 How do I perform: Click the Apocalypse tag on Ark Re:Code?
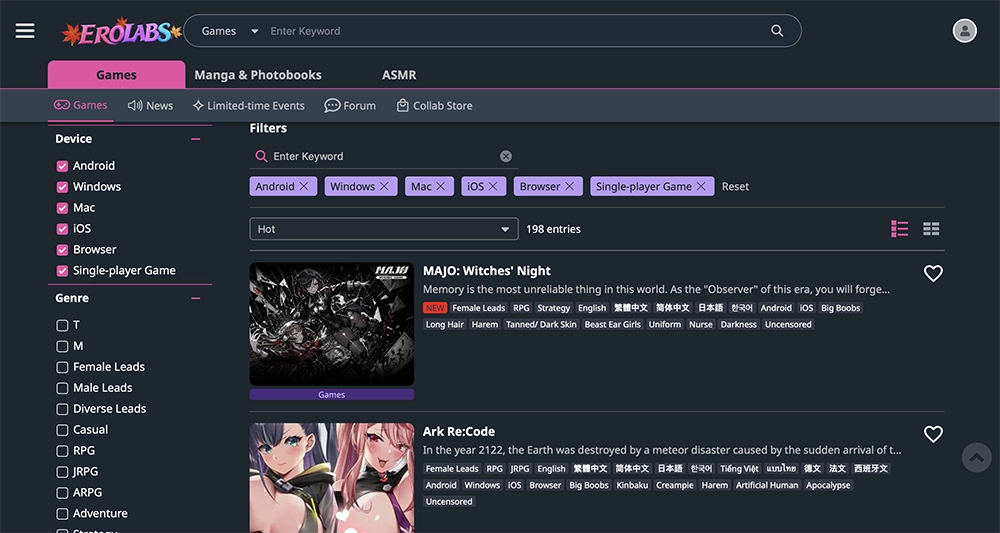pyautogui.click(x=828, y=485)
